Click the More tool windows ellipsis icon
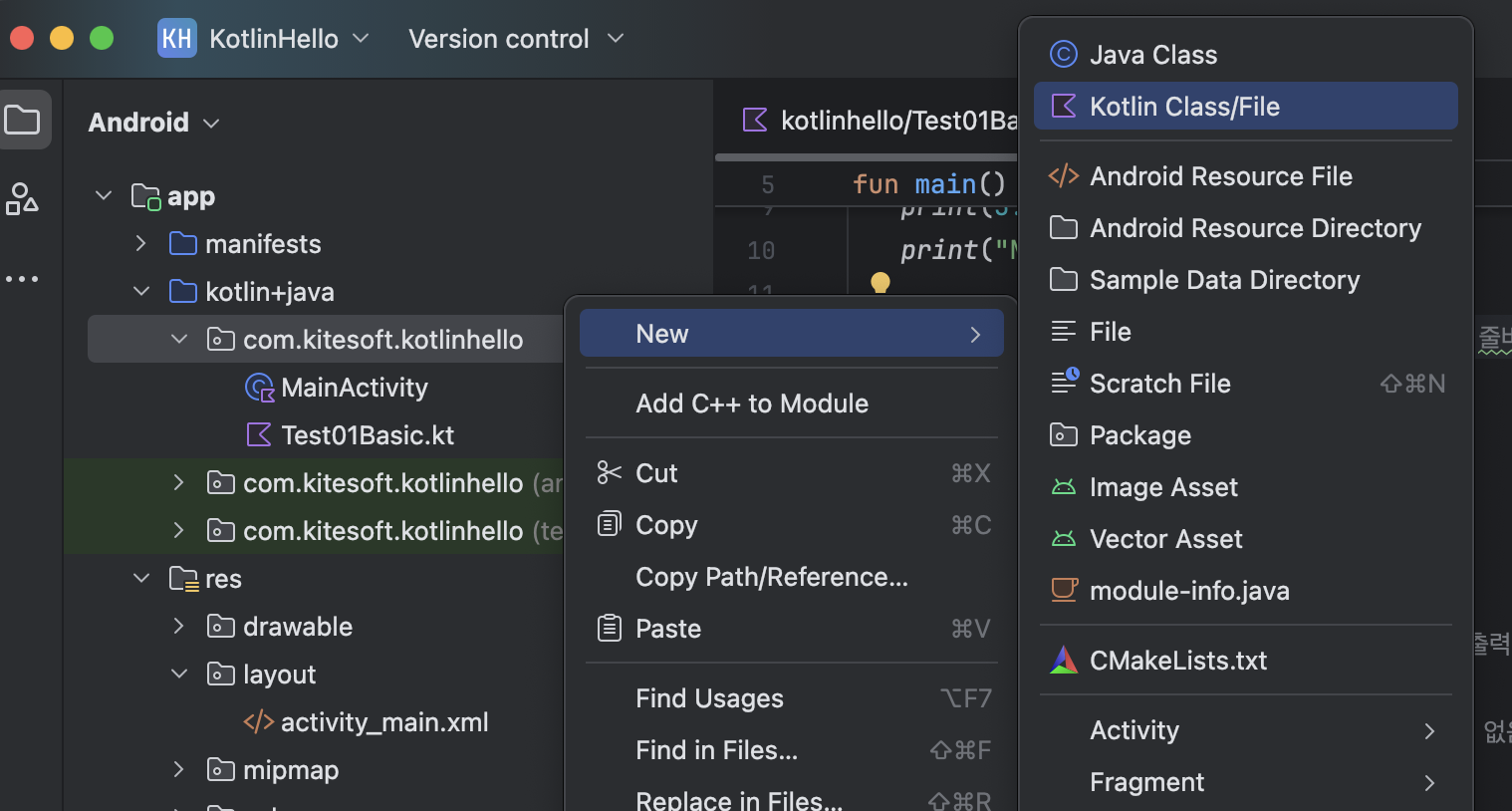 pos(22,279)
